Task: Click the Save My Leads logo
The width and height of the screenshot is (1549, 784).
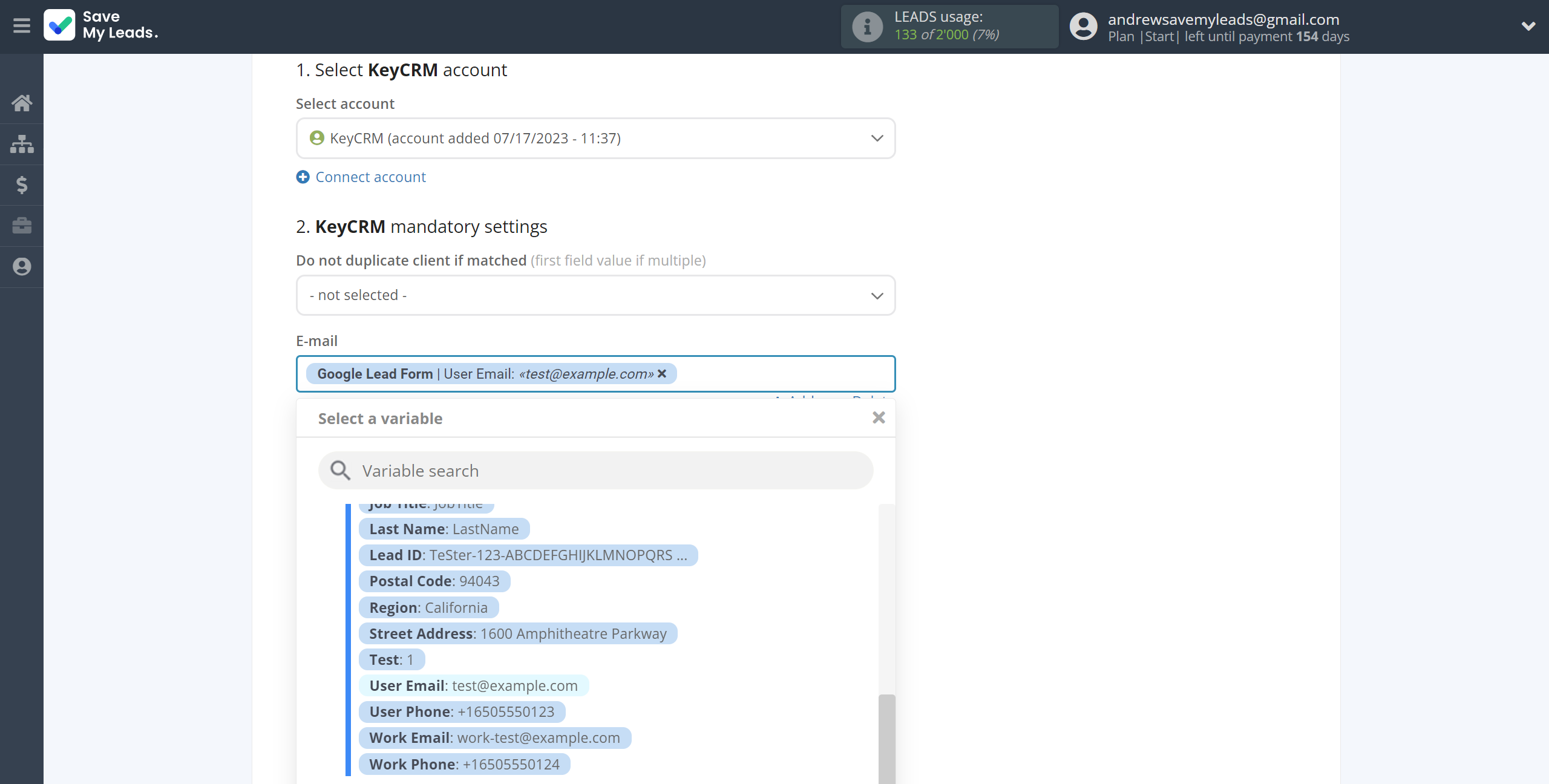Action: (100, 25)
